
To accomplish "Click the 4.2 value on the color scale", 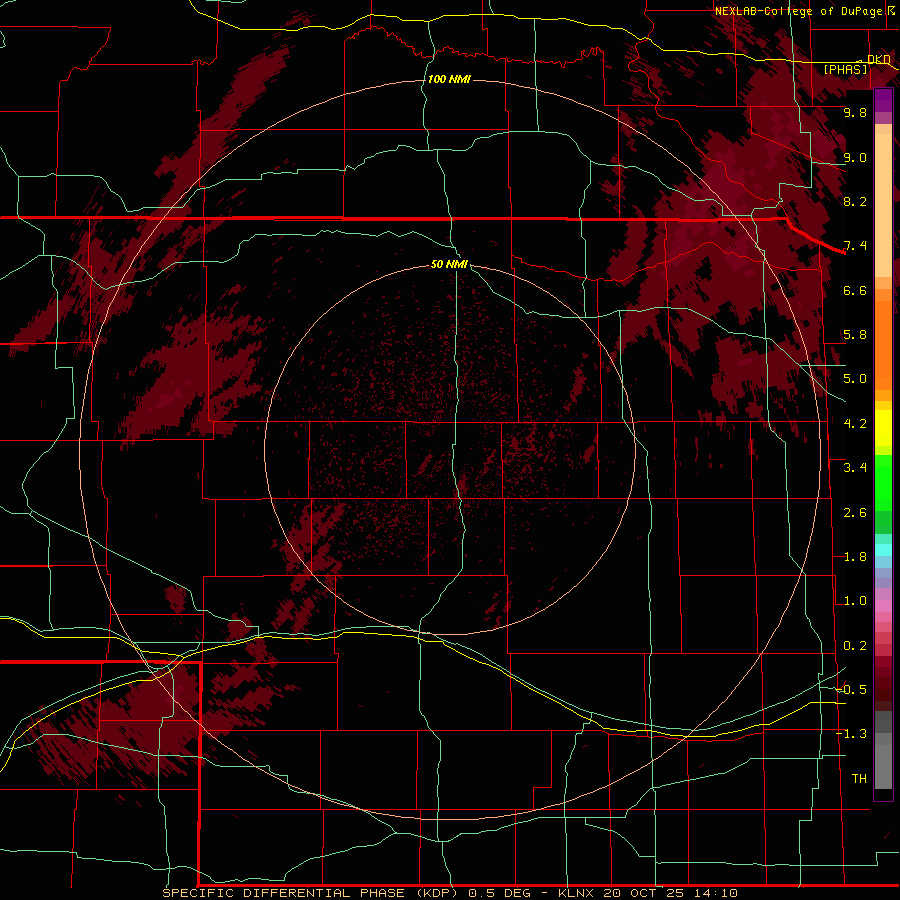I will [855, 424].
